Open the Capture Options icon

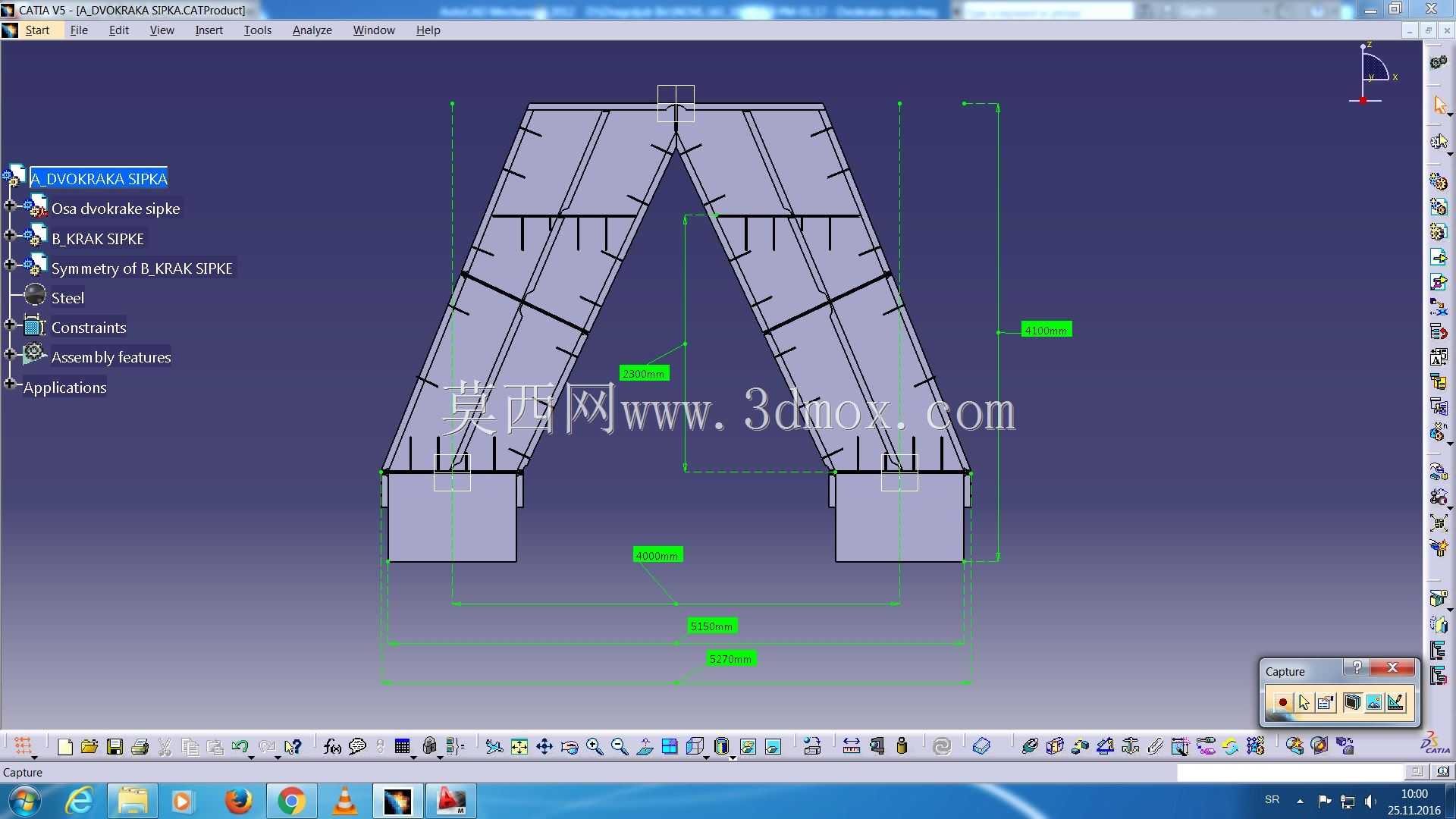pyautogui.click(x=1326, y=703)
